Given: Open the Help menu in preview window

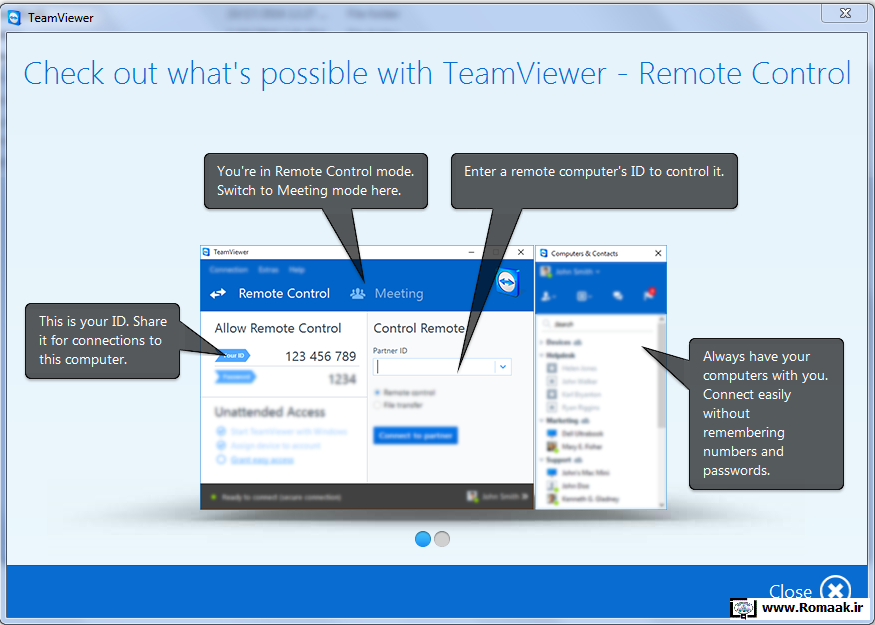Looking at the screenshot, I should pos(297,270).
